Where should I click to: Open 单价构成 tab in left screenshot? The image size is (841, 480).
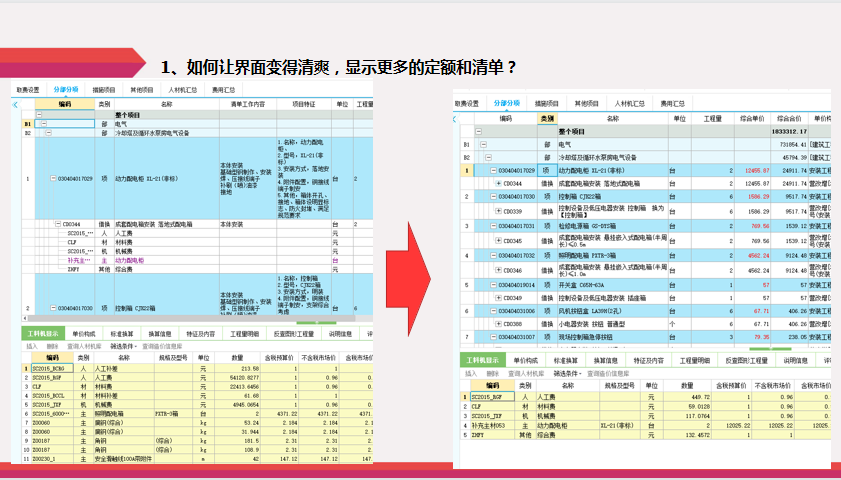point(84,334)
